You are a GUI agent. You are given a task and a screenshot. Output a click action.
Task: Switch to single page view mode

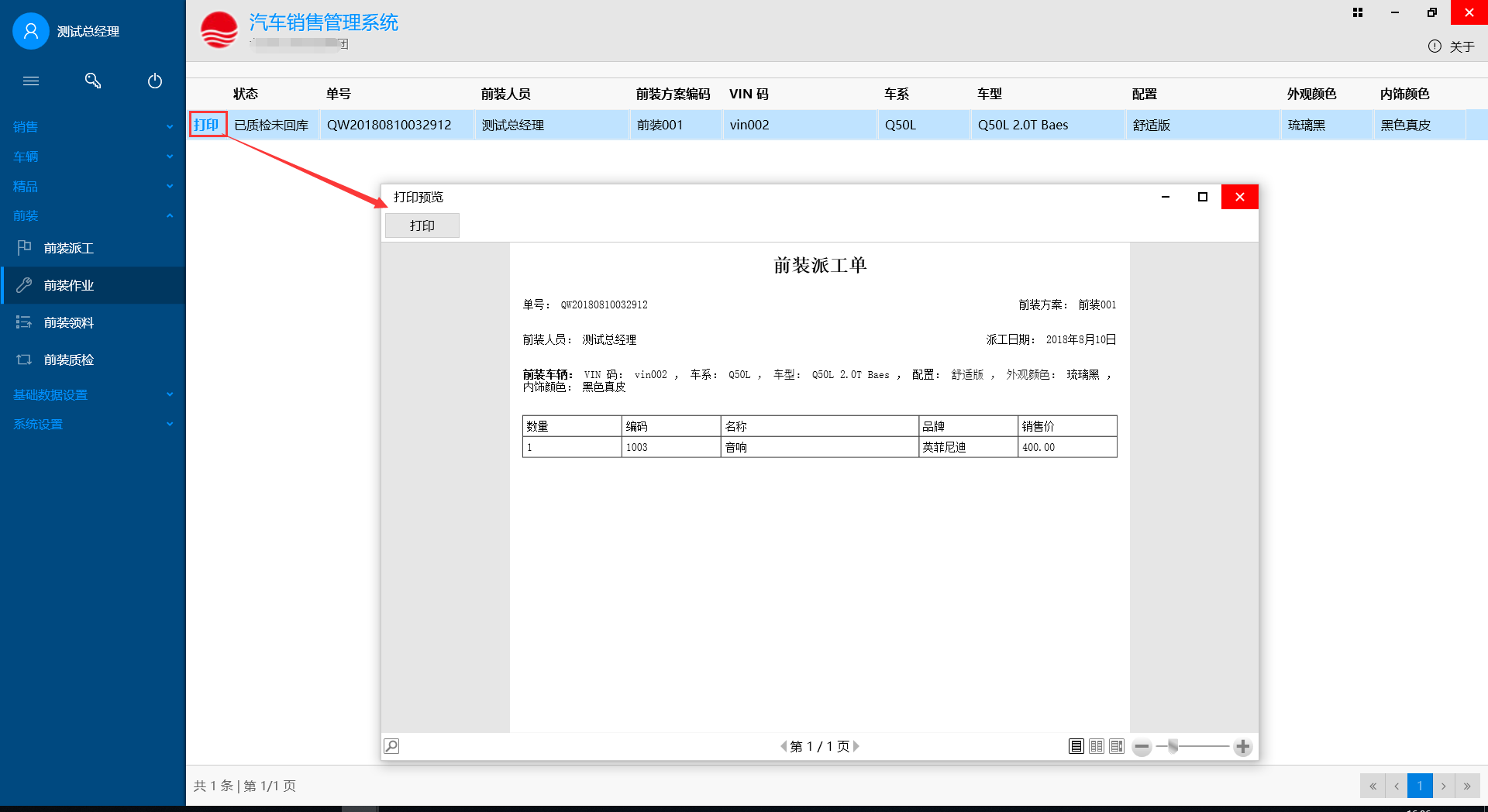pyautogui.click(x=1076, y=746)
